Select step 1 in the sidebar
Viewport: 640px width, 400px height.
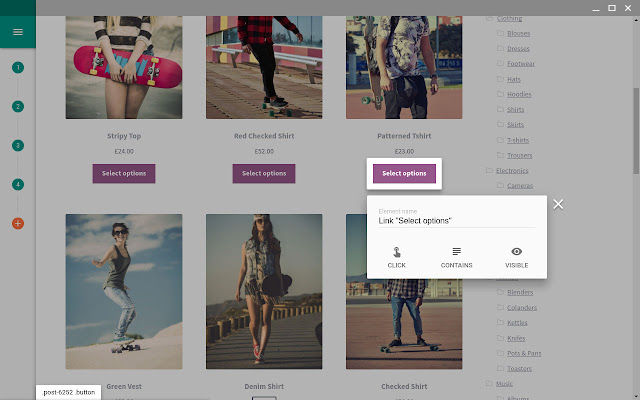point(18,67)
